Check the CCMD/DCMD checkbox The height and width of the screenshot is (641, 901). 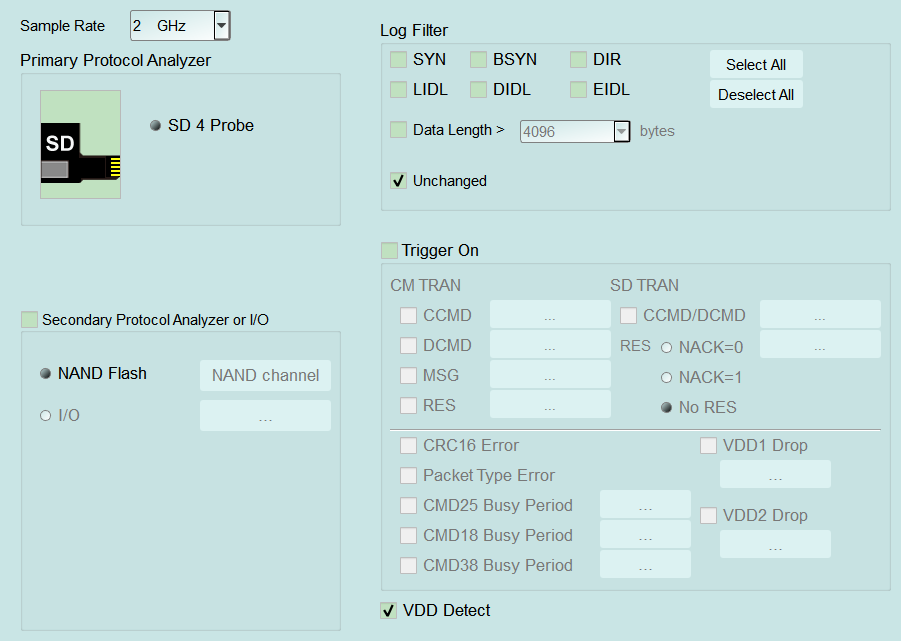pos(628,315)
